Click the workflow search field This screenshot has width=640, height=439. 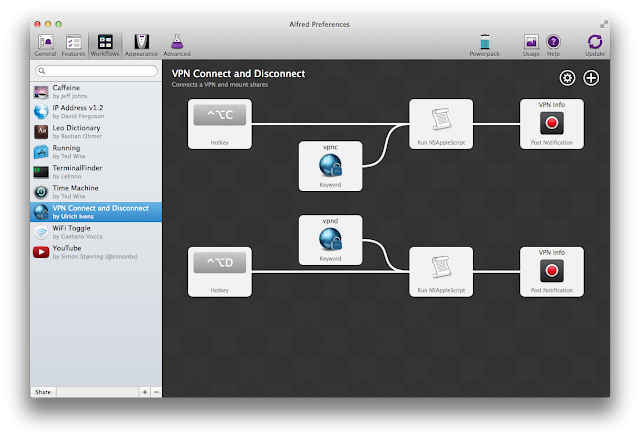click(x=96, y=71)
